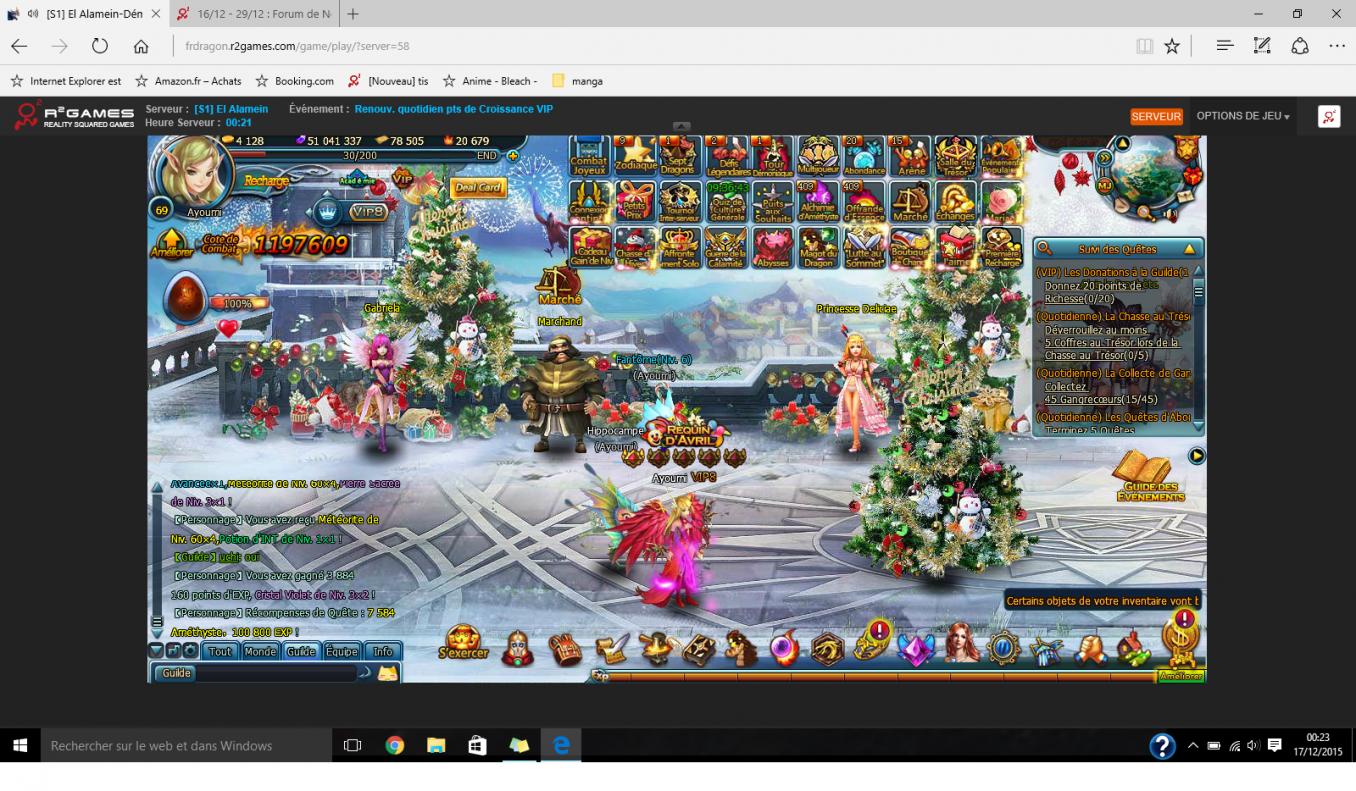
Task: Open the OPTIONS DE JEU dropdown
Action: click(x=1242, y=116)
